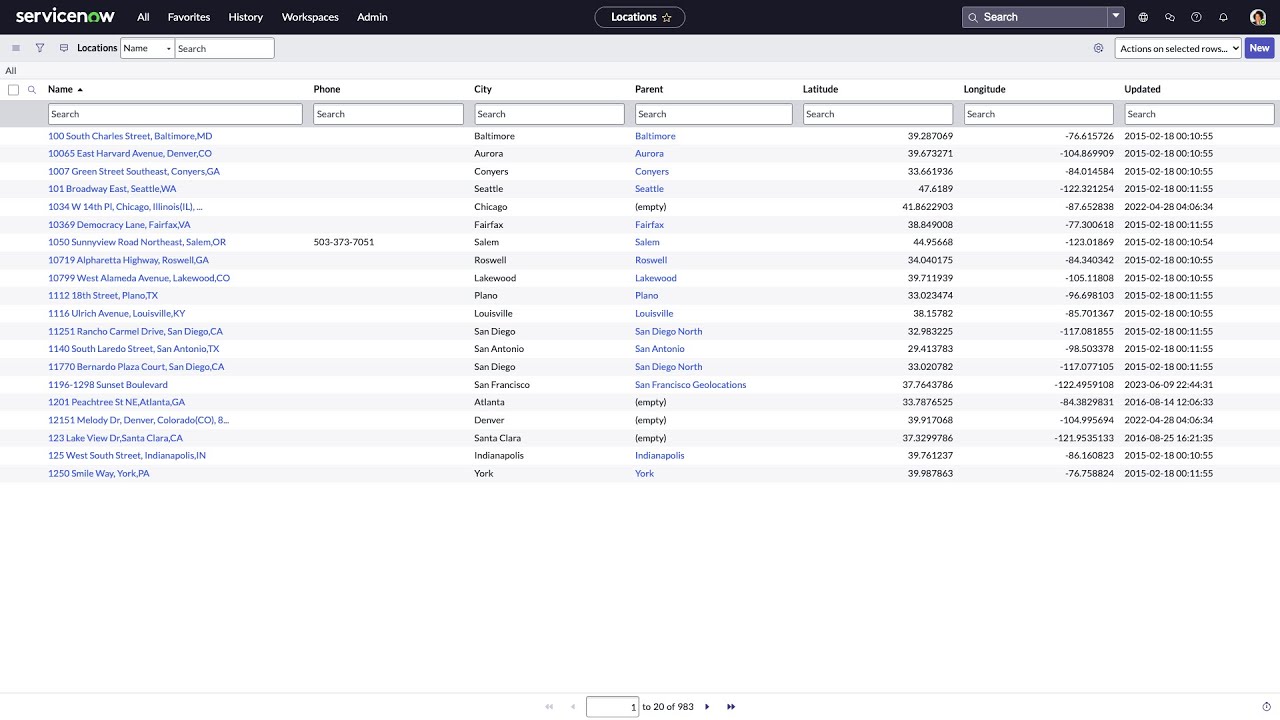Open the San Francisco Geolocations parent link

point(690,385)
